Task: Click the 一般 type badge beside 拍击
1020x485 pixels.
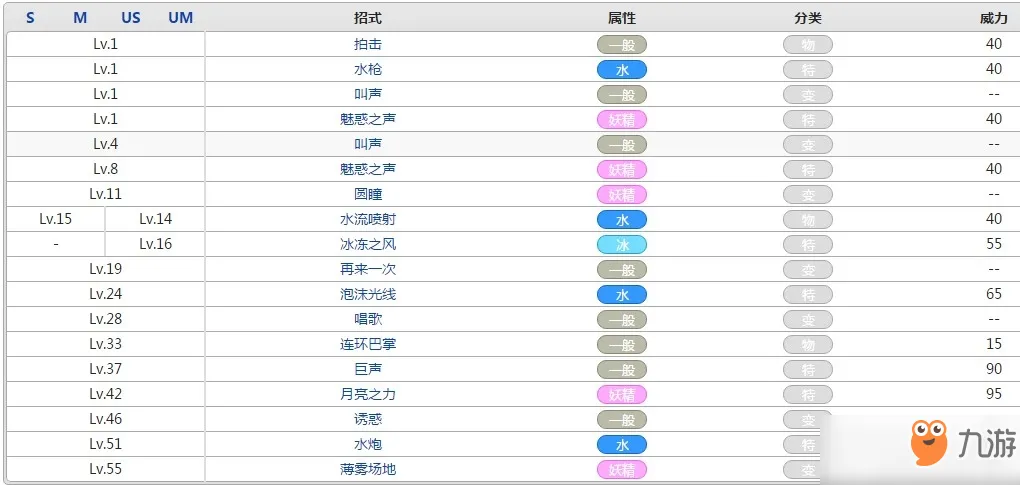Action: (622, 45)
